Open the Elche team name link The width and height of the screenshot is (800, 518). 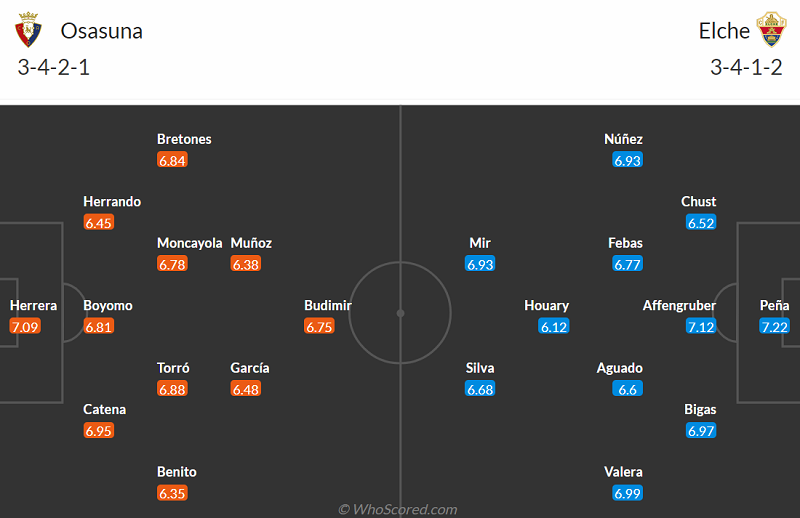click(724, 31)
